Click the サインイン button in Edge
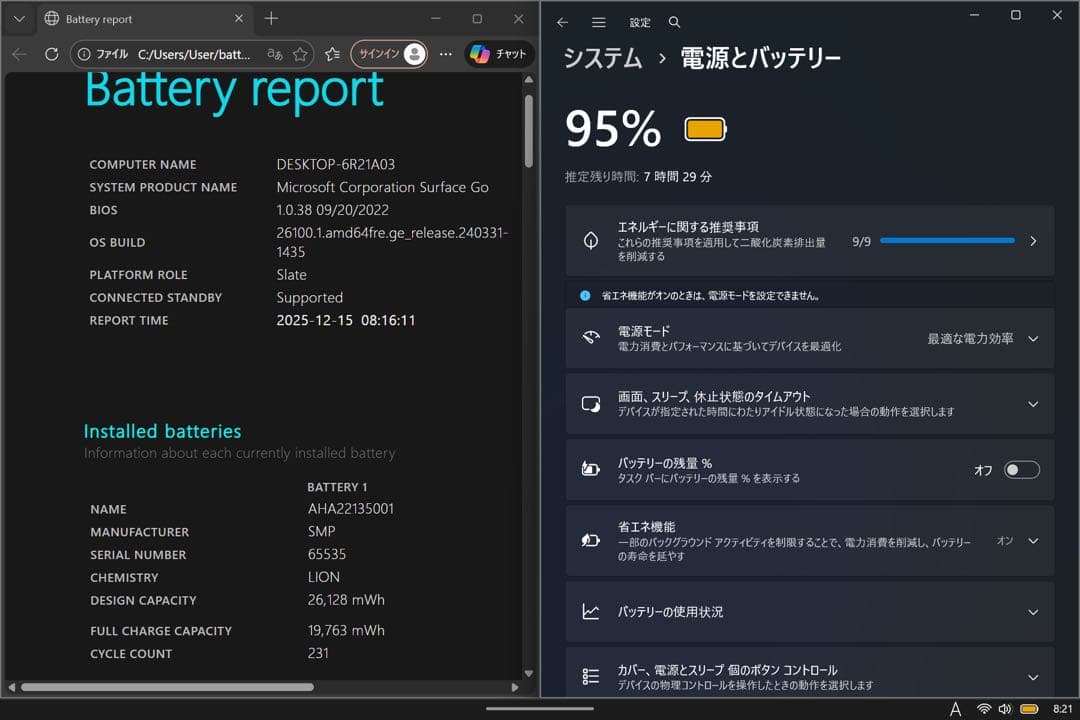The image size is (1080, 720). (x=378, y=54)
